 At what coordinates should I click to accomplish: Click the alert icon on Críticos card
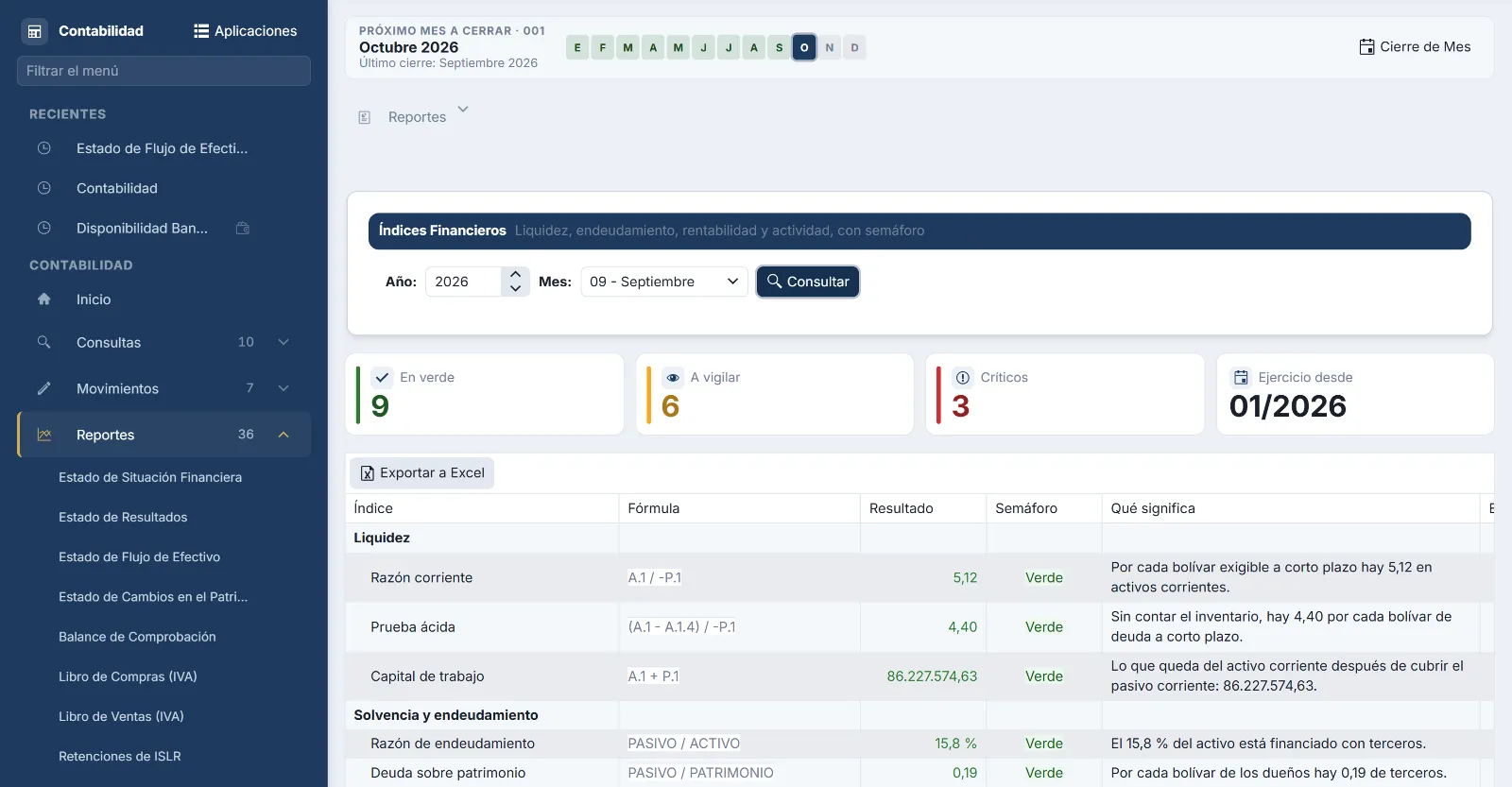(x=963, y=377)
